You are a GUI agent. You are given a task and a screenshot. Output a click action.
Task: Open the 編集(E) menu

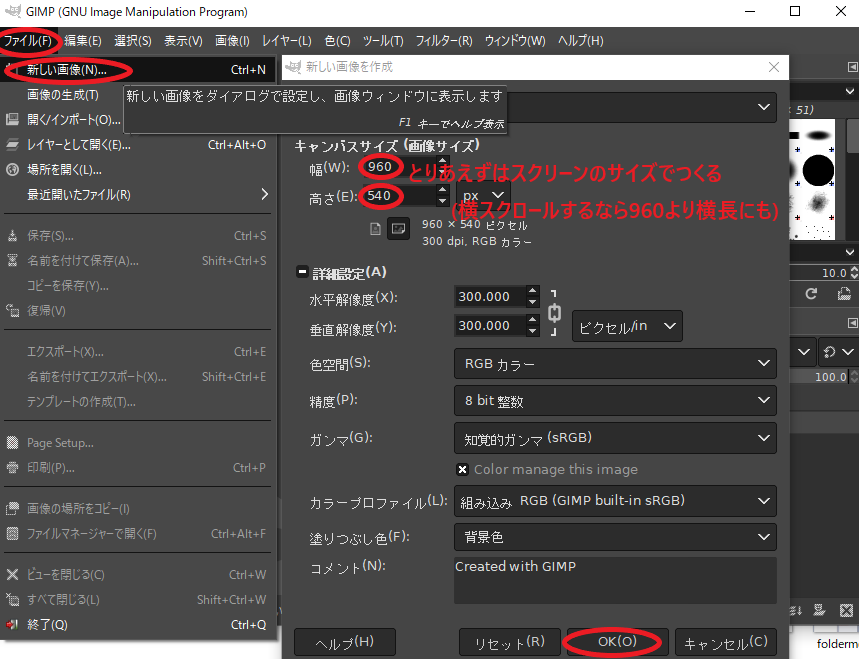pos(83,41)
